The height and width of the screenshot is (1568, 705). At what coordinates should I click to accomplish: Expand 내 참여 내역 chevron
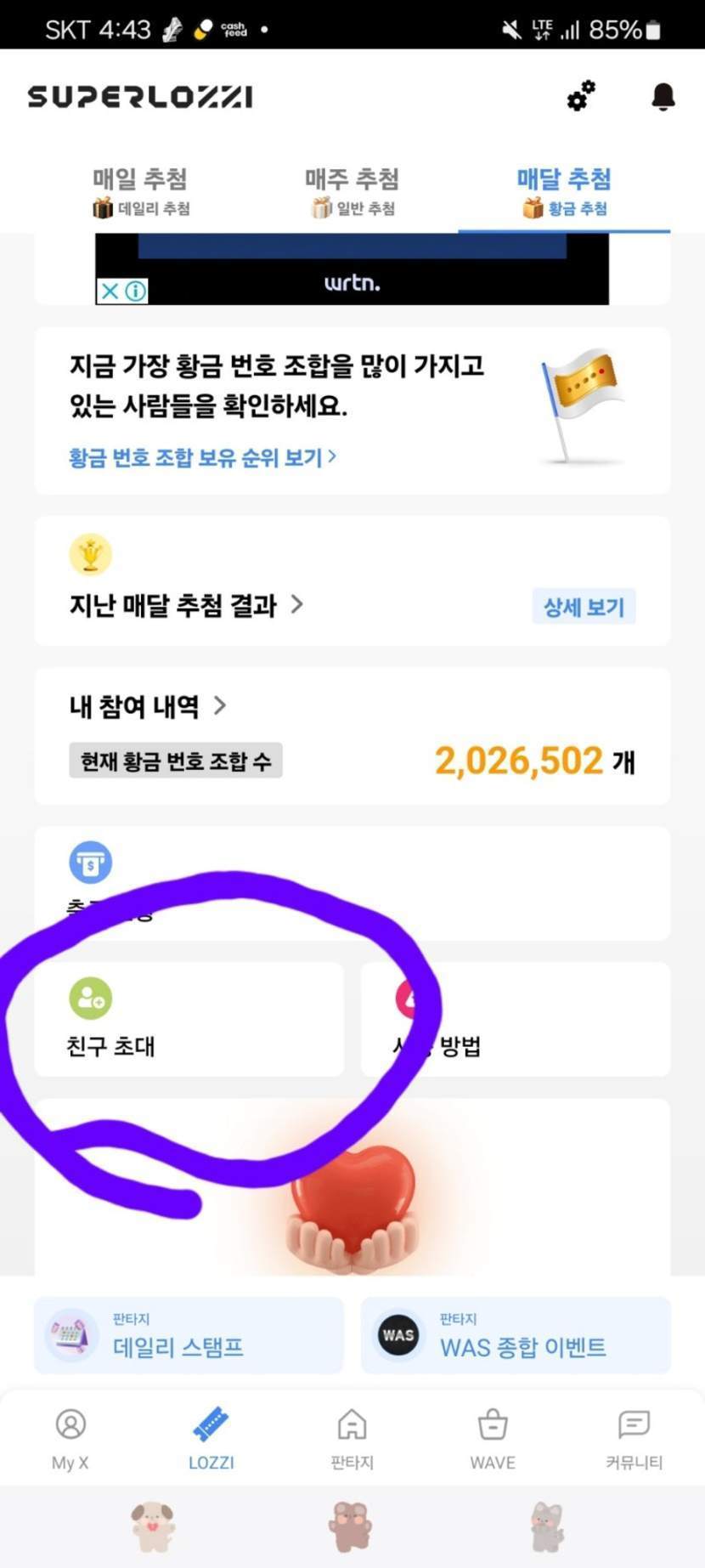click(220, 705)
